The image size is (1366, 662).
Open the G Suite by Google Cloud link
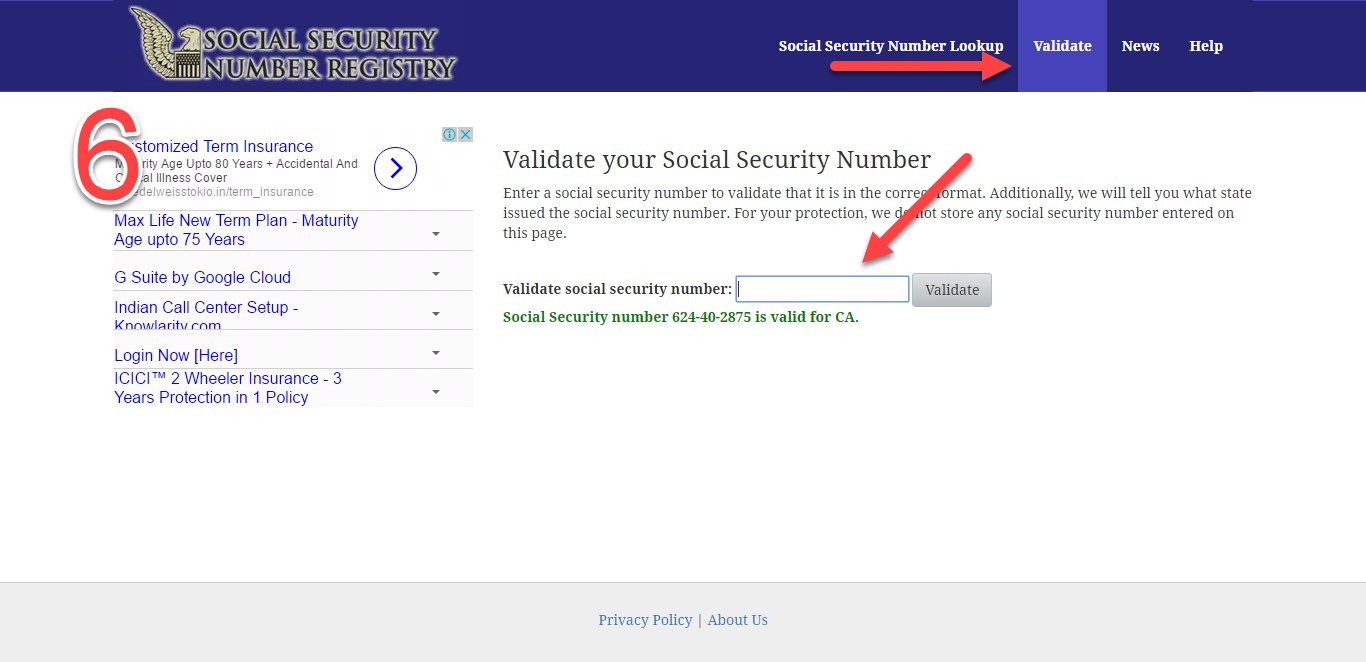tap(202, 278)
